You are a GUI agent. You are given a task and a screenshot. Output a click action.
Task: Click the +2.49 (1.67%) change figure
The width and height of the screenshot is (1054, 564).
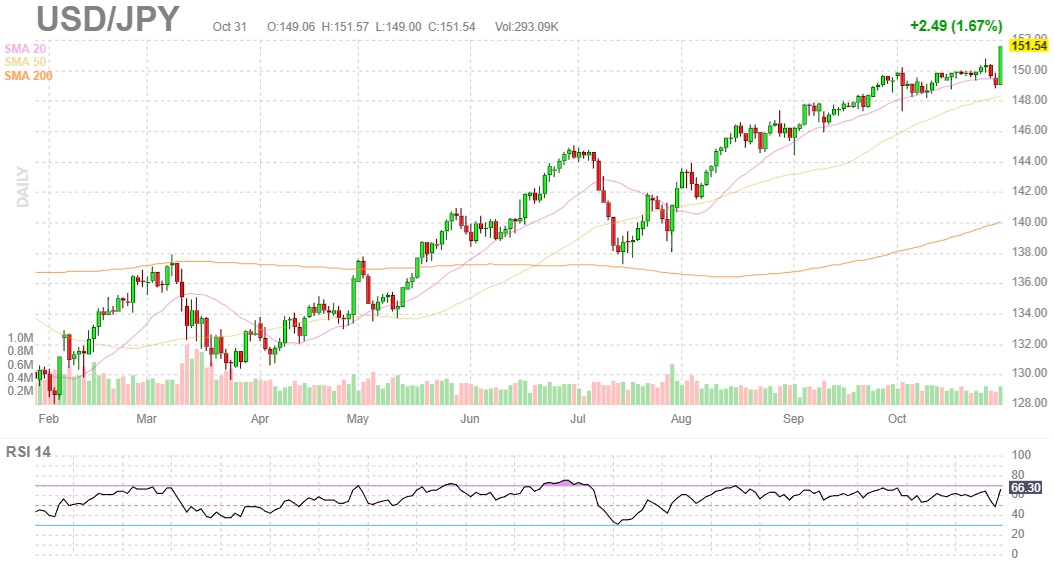[956, 26]
